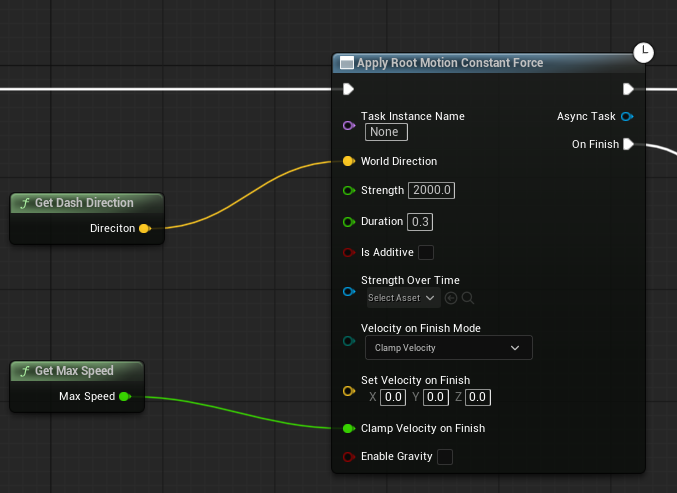Screen dimensions: 677x493
Task: Click the node icon beside Apply Root Motion title
Action: pos(347,63)
